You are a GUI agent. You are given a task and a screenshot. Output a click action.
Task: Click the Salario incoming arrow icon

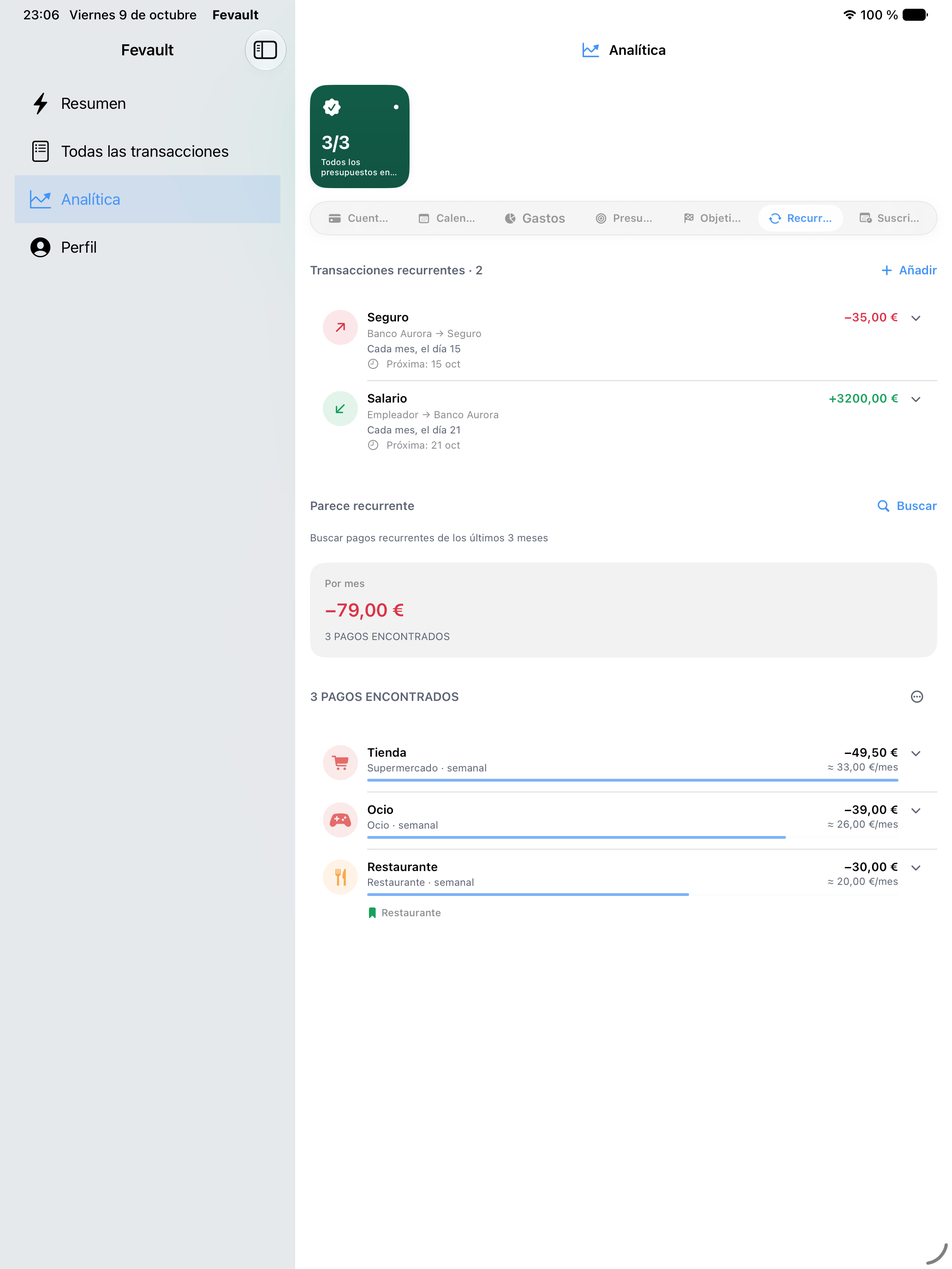click(340, 408)
